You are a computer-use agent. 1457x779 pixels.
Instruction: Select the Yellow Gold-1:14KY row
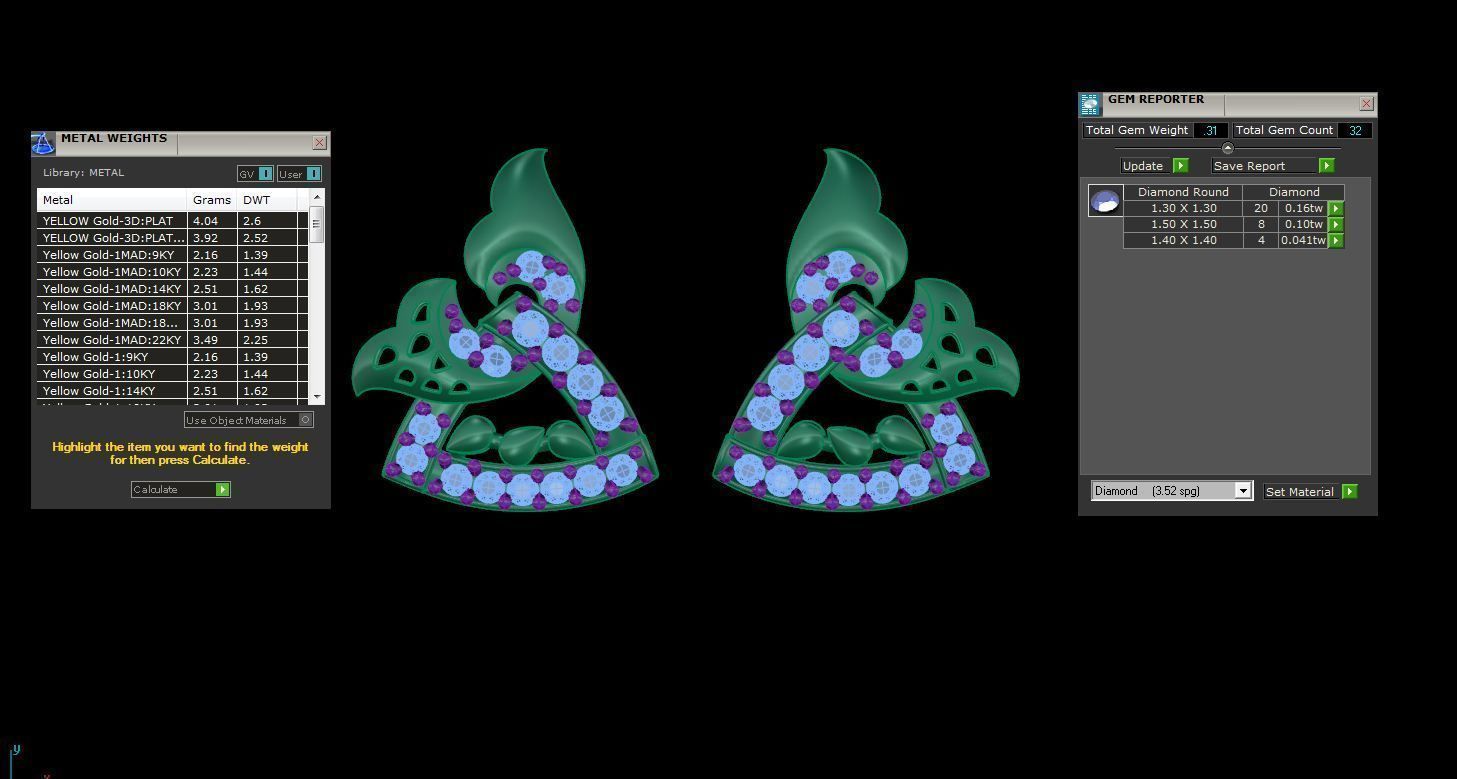[x=173, y=391]
